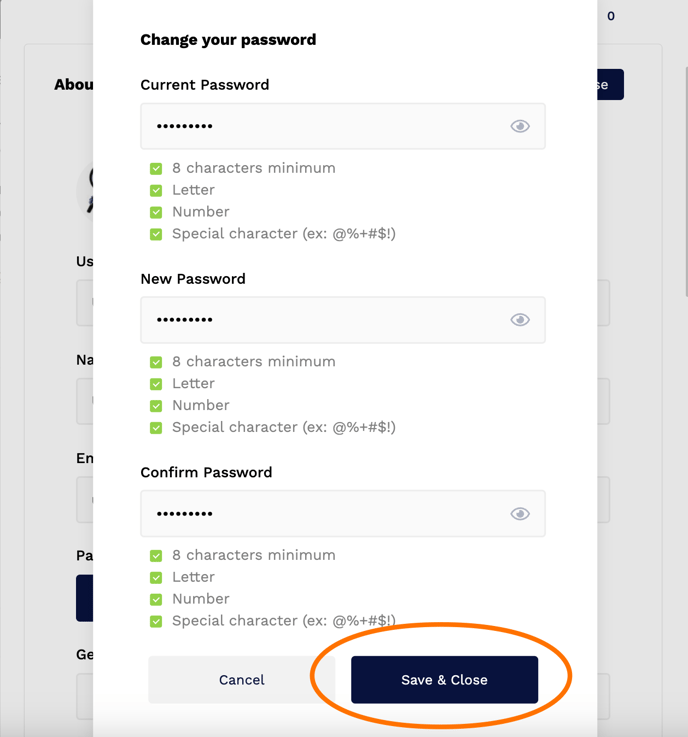Click Confirm Password Number checkmark
688x737 pixels.
pyautogui.click(x=156, y=599)
